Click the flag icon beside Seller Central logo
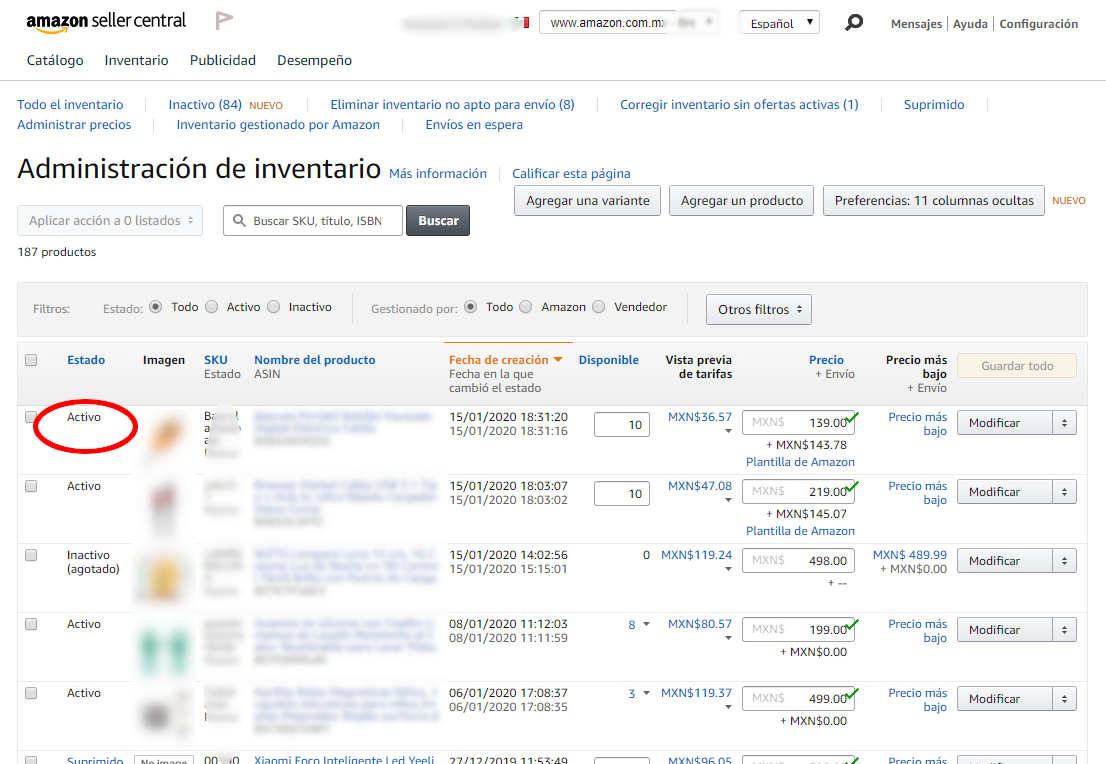The width and height of the screenshot is (1106, 764). (224, 21)
